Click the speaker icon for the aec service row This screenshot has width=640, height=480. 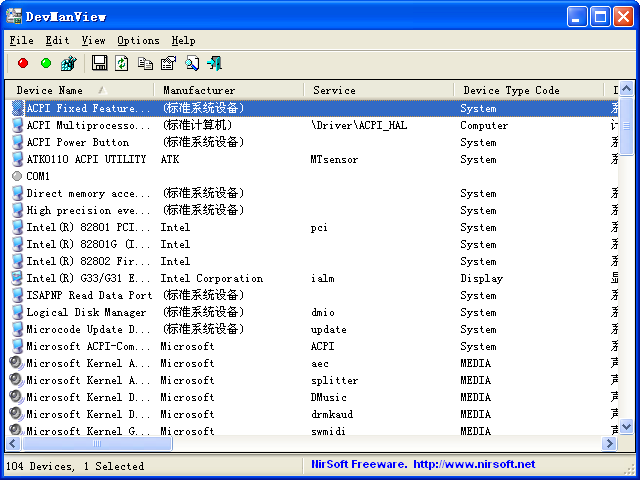16,363
